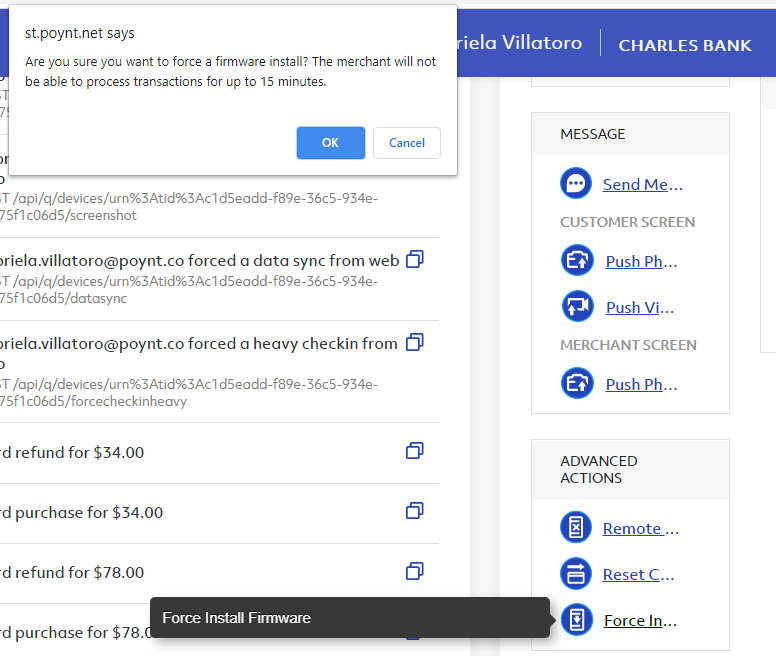Click the Push Video camera icon
This screenshot has height=656, width=776.
(x=578, y=306)
